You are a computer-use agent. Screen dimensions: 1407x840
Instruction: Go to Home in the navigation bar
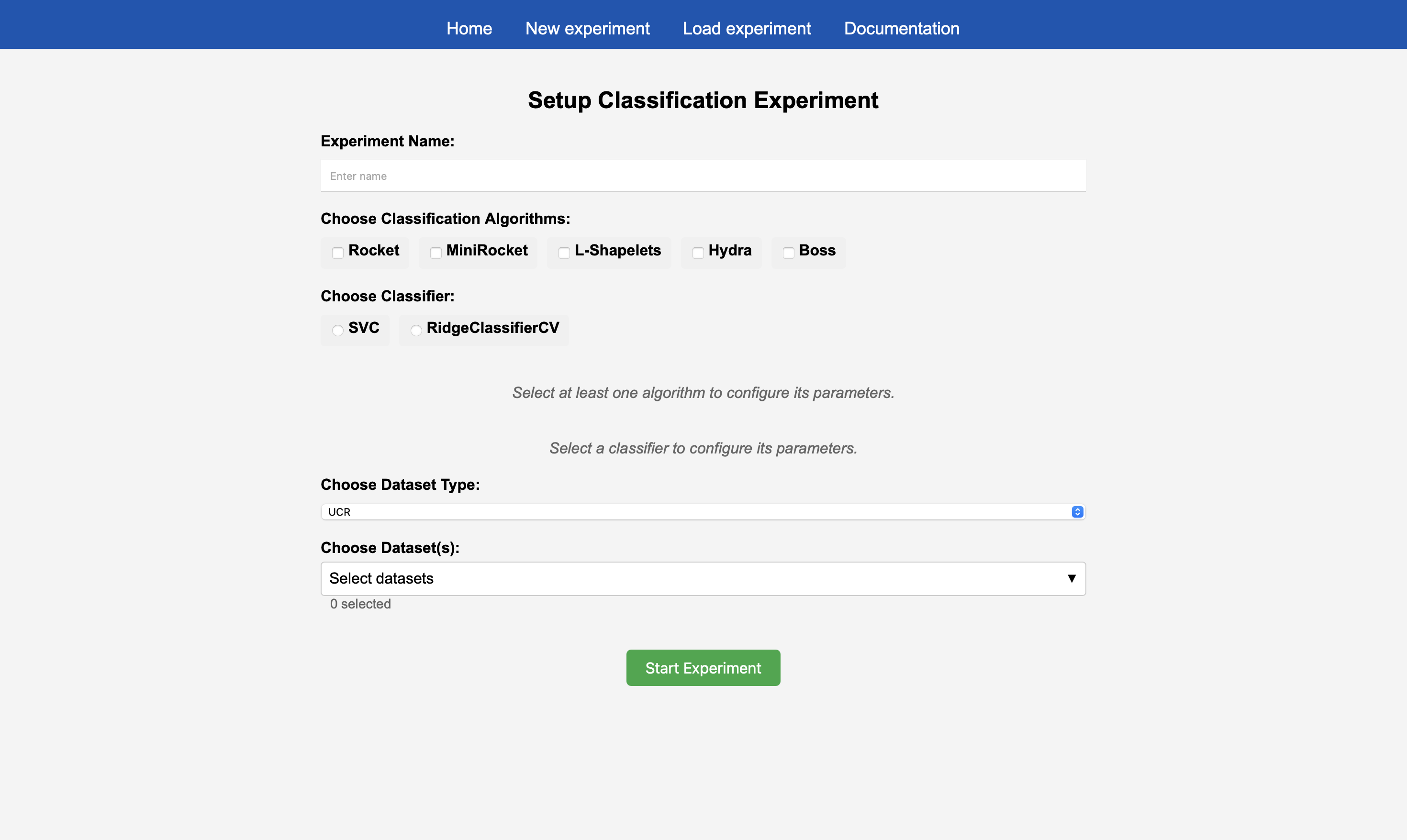[469, 28]
